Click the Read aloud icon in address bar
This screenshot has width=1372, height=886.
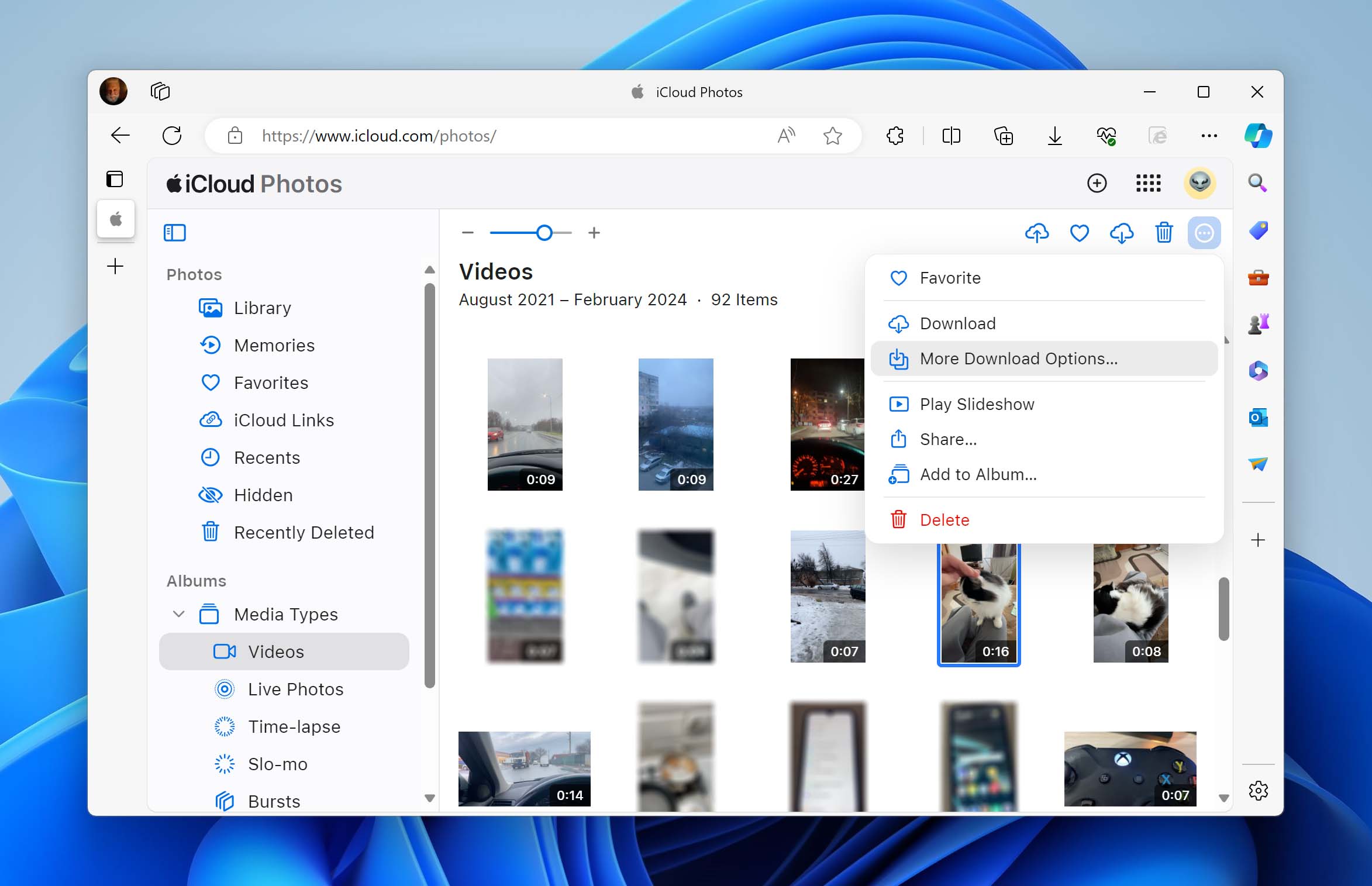tap(787, 136)
